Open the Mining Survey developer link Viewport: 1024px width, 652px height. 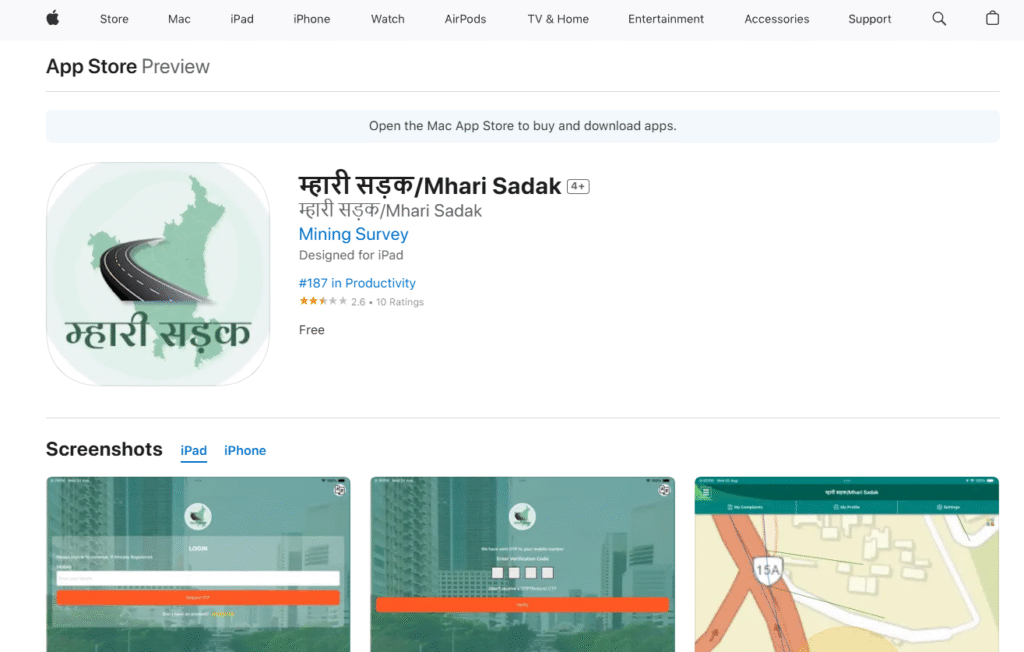tap(354, 234)
